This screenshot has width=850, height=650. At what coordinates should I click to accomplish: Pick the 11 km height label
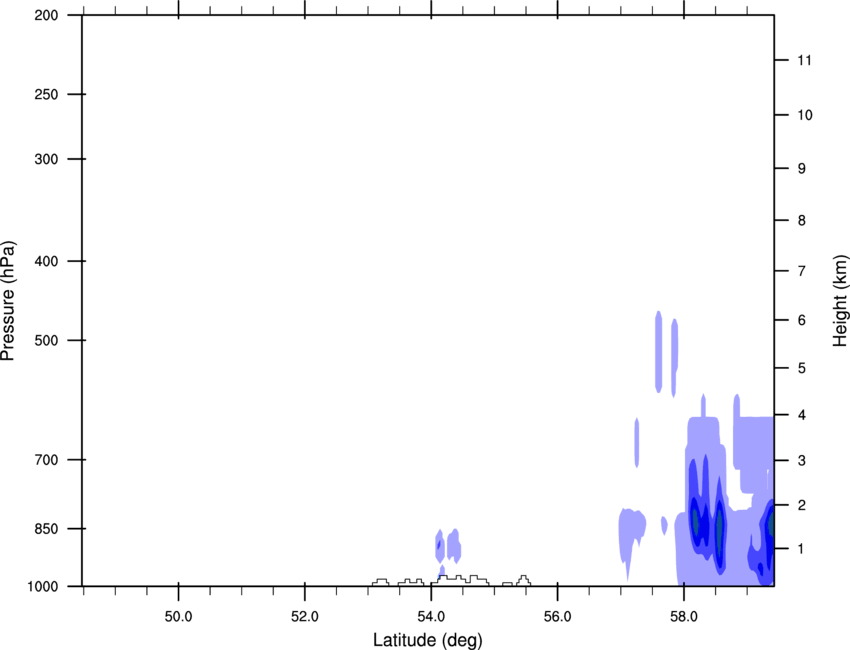(804, 60)
